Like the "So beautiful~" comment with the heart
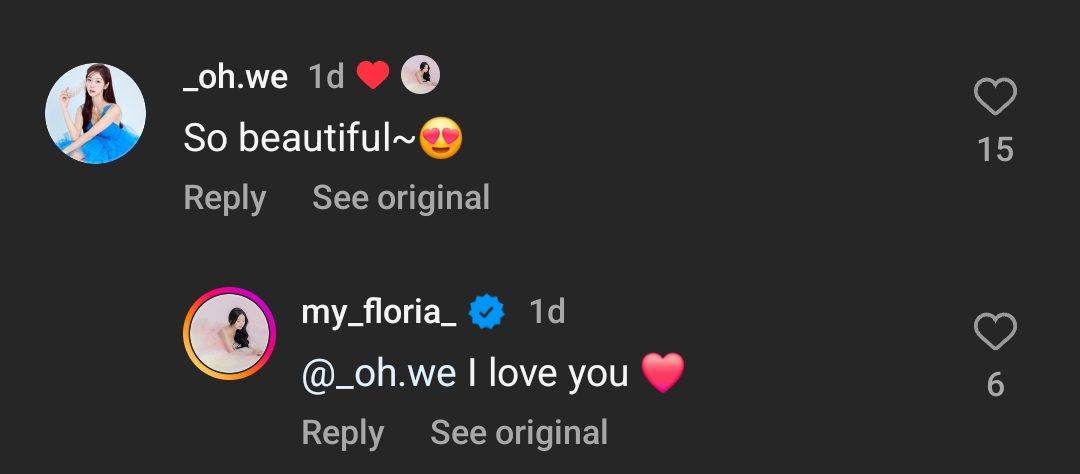This screenshot has height=474, width=1080. [995, 98]
